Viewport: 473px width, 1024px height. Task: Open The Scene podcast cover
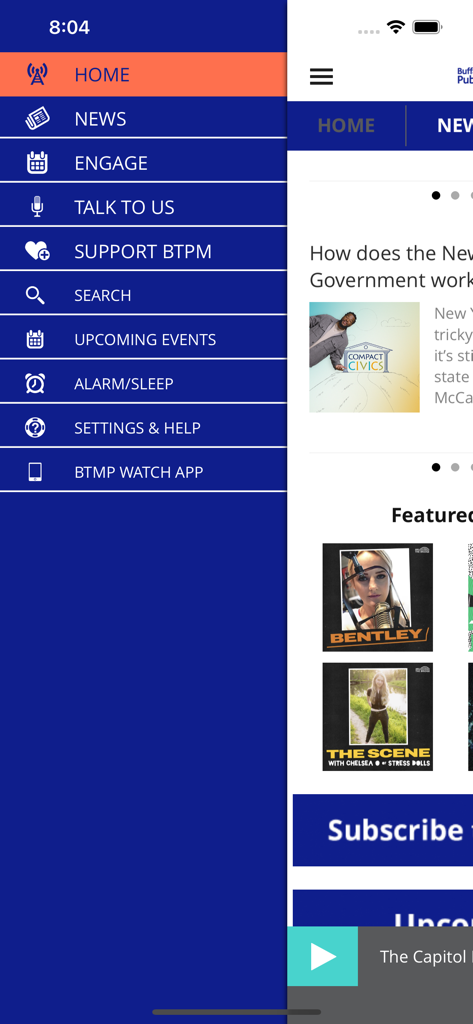pyautogui.click(x=378, y=716)
